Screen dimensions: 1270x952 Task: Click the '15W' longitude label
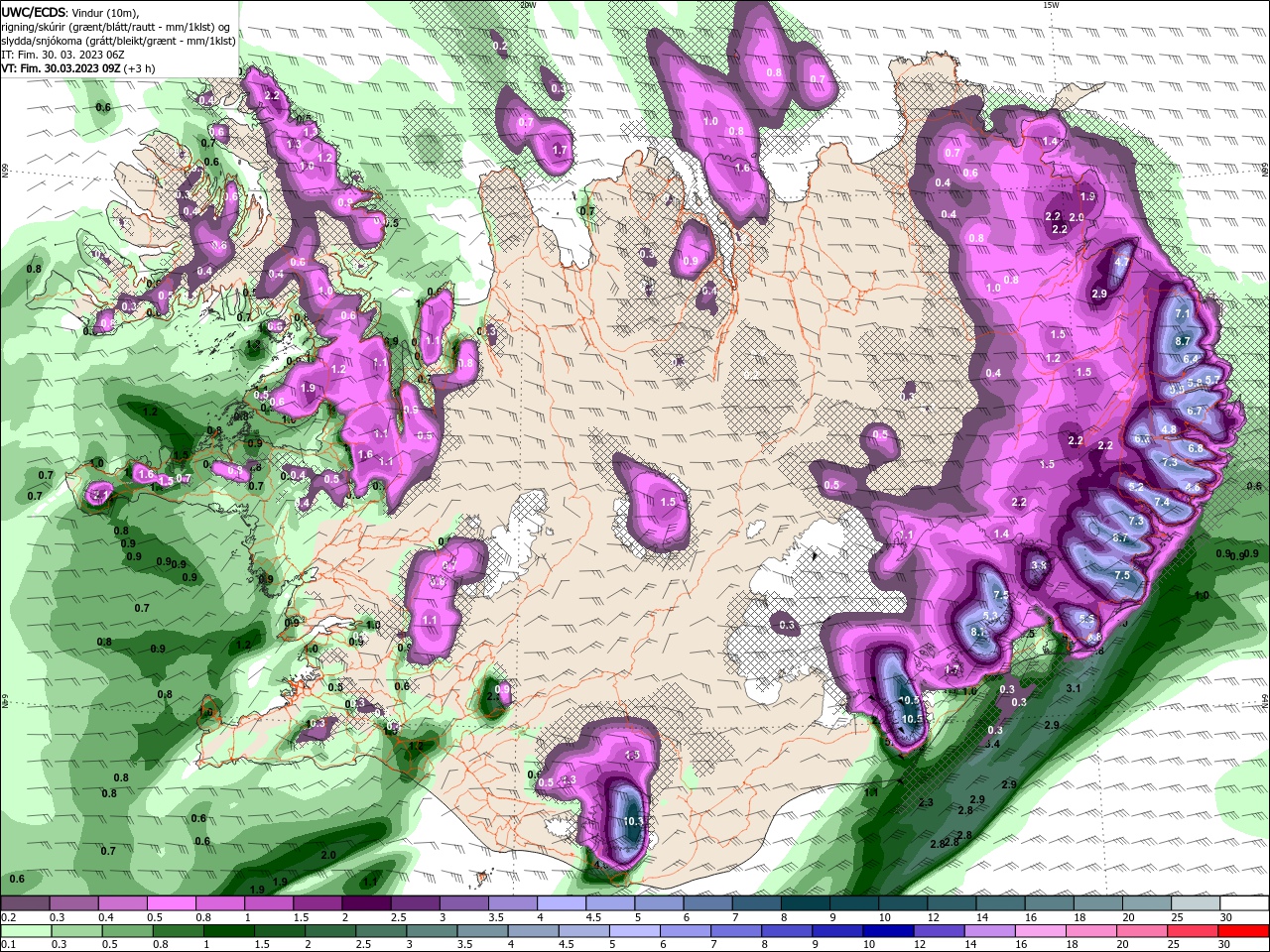pos(1051,5)
